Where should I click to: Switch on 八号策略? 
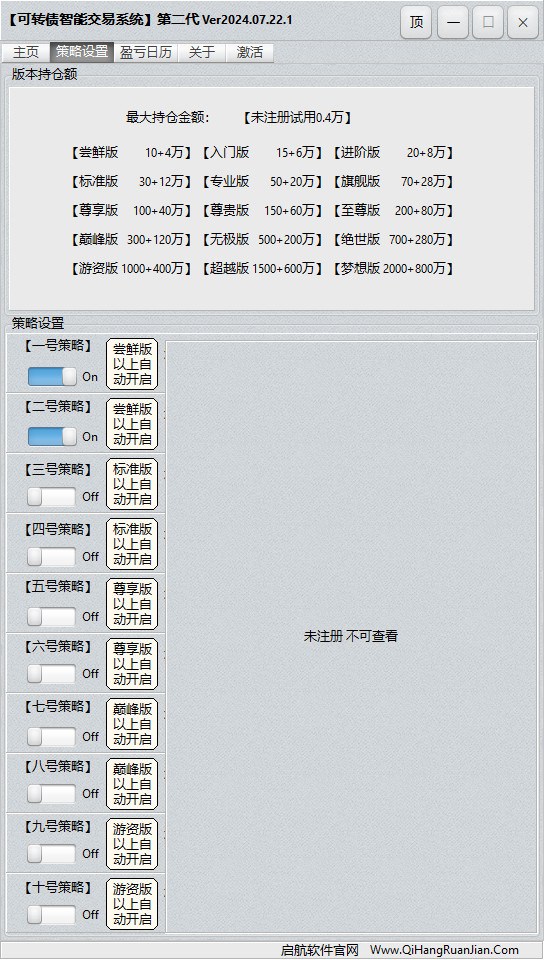click(51, 793)
